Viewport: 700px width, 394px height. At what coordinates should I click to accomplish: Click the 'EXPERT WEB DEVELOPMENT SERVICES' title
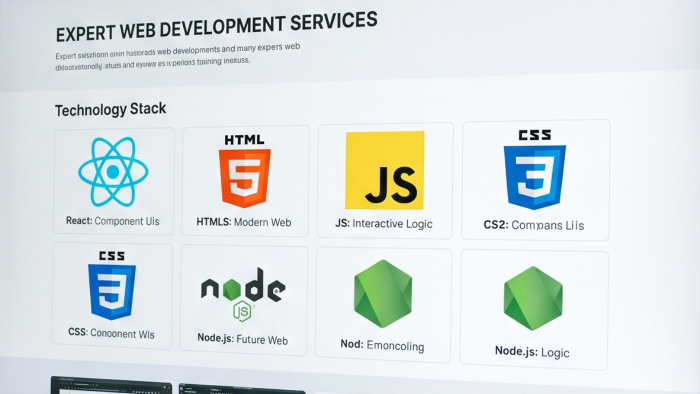tap(217, 27)
